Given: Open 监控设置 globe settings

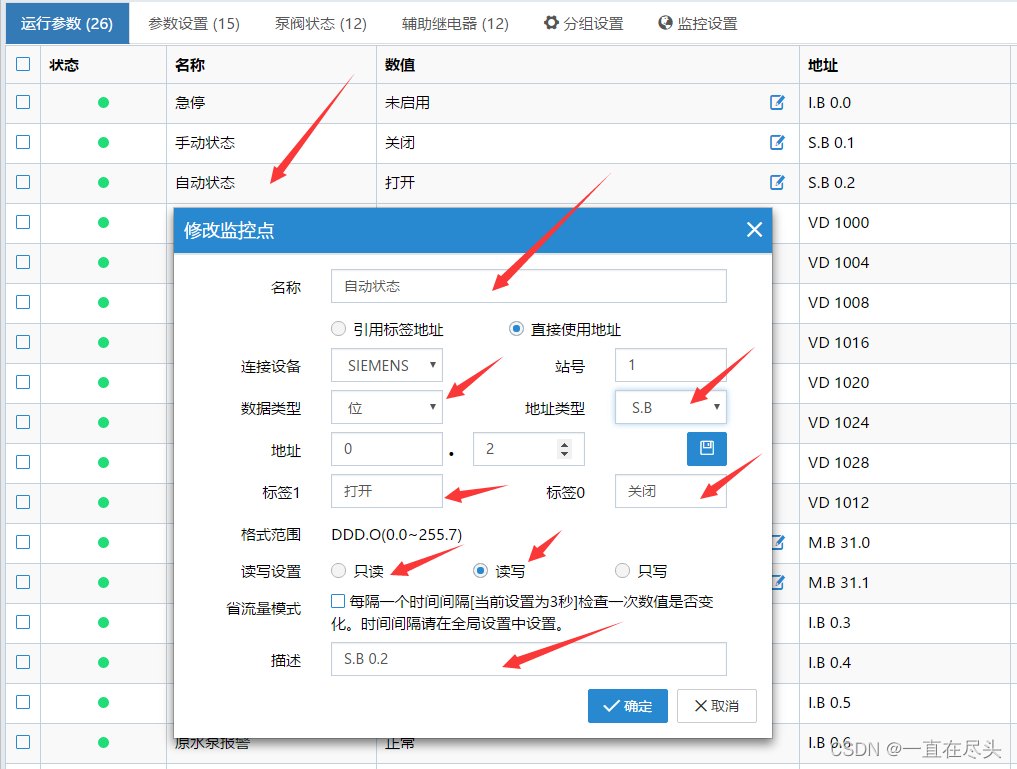Looking at the screenshot, I should tap(698, 23).
